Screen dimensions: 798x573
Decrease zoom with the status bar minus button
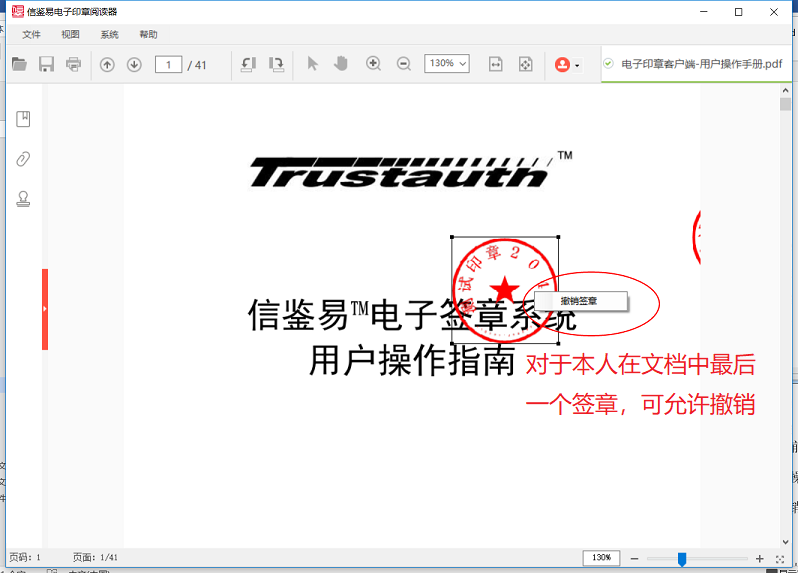[x=634, y=558]
